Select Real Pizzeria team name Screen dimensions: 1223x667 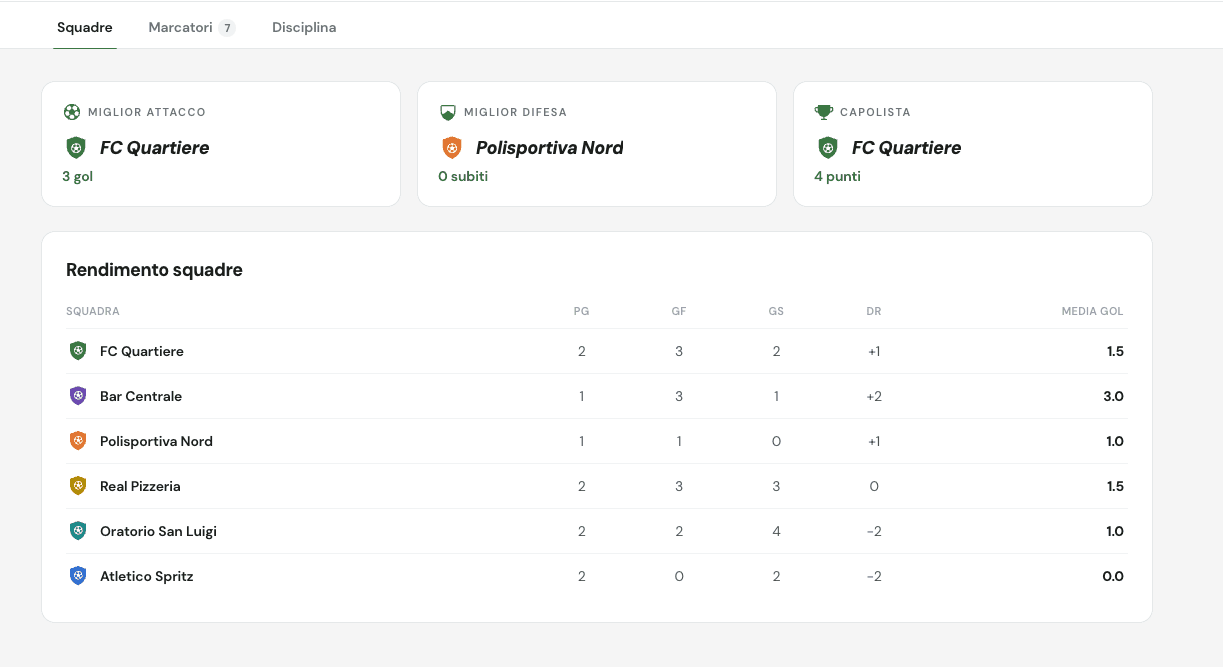pyautogui.click(x=140, y=486)
